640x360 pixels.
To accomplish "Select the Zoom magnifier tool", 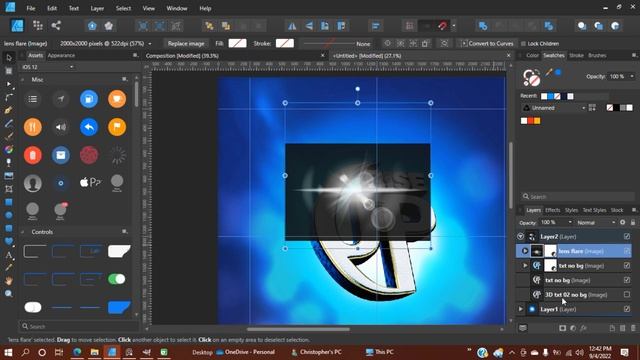I will [x=9, y=294].
